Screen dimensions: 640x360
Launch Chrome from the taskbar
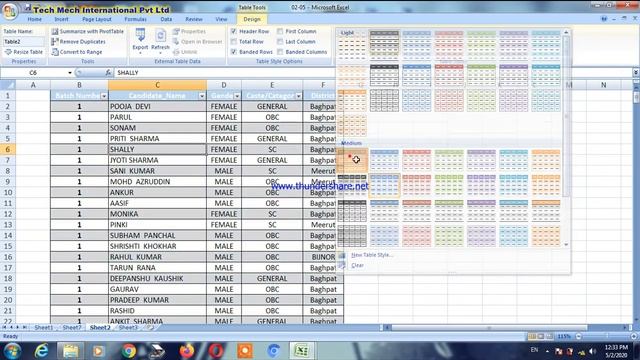click(x=129, y=351)
